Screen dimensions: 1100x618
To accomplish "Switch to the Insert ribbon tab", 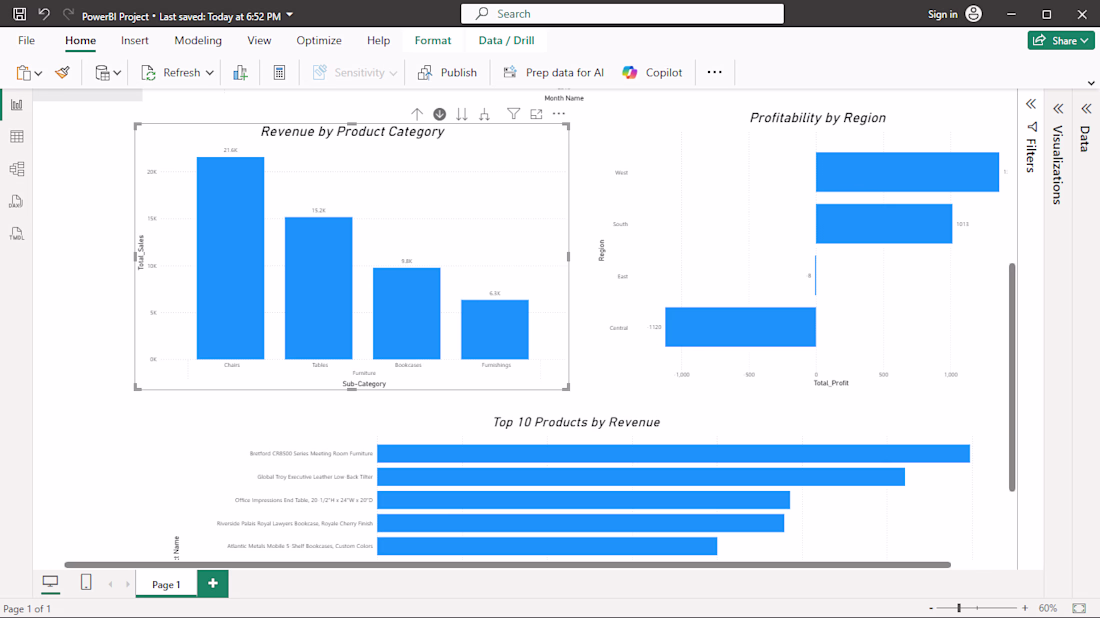I will tap(135, 41).
